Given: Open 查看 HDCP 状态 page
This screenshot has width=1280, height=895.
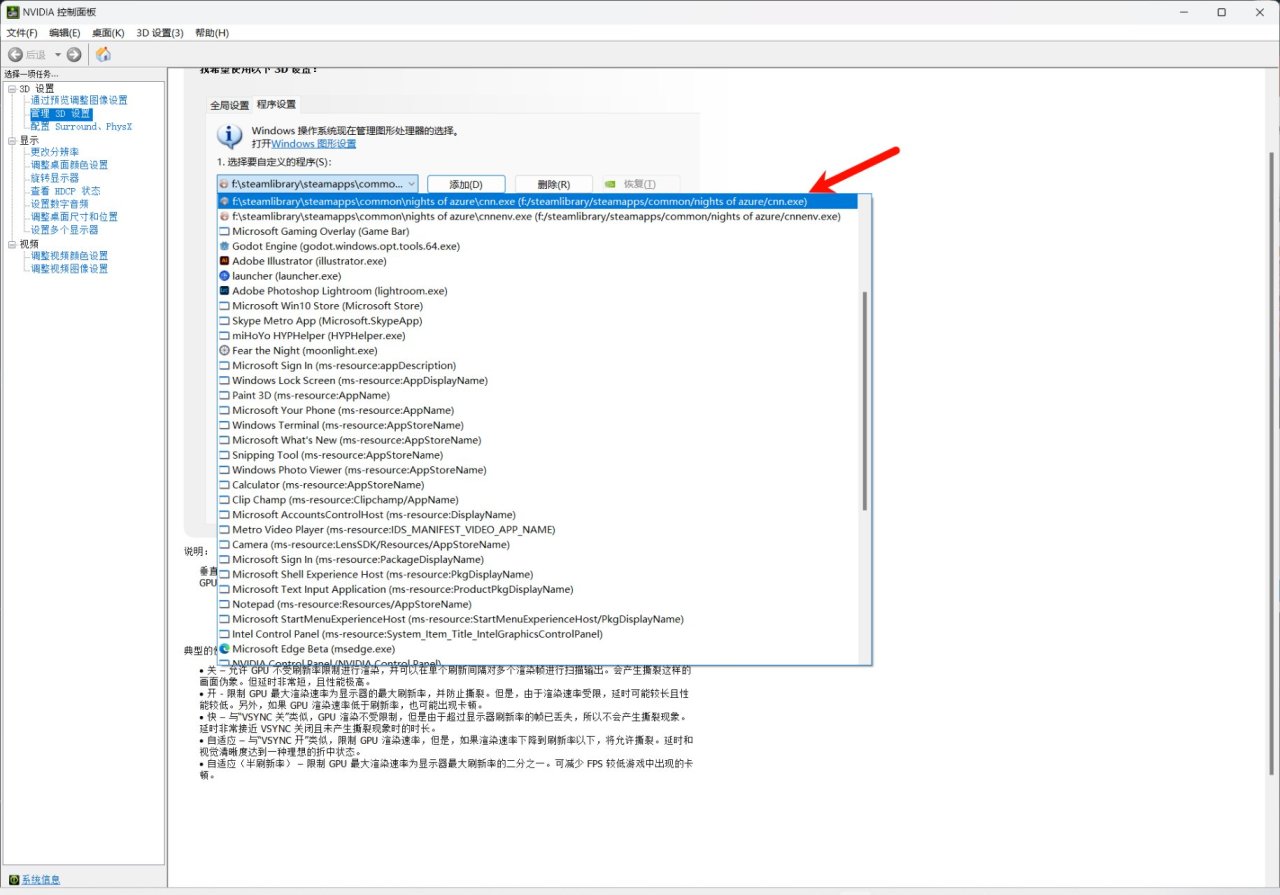Looking at the screenshot, I should pos(65,191).
